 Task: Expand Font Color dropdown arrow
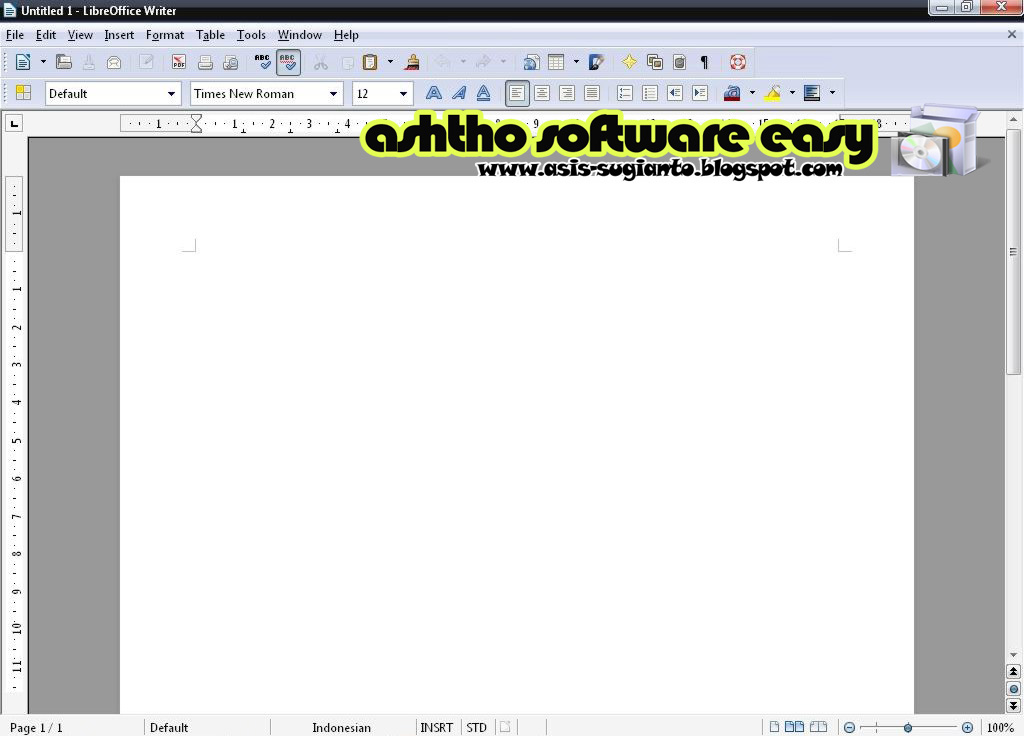click(x=752, y=93)
